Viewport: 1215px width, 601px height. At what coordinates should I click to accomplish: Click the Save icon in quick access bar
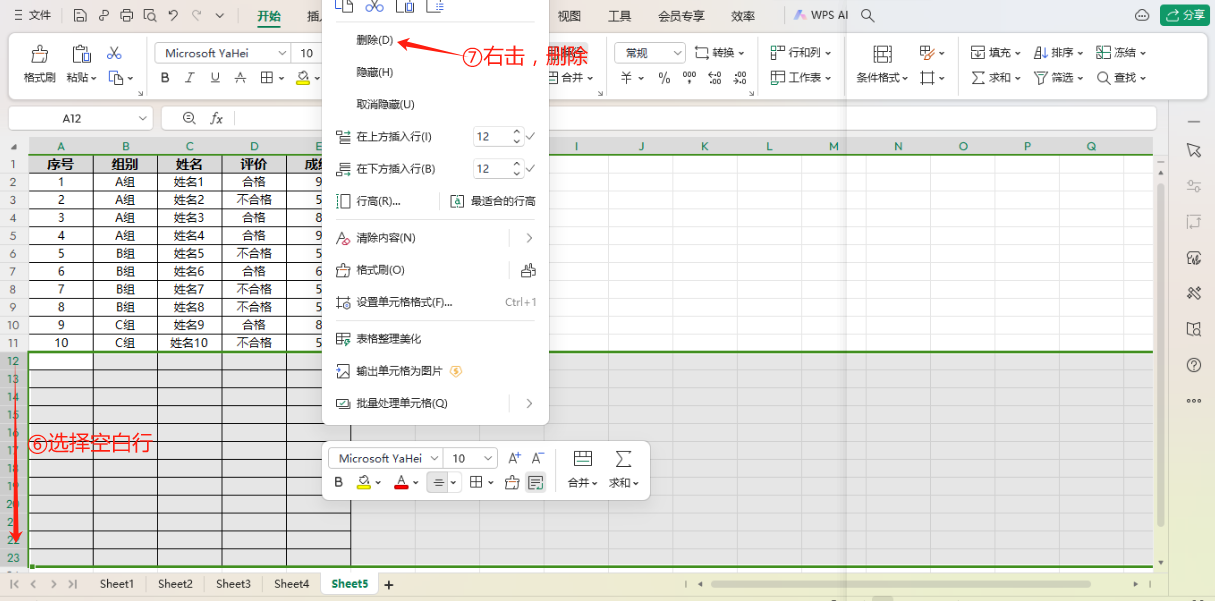tap(79, 16)
